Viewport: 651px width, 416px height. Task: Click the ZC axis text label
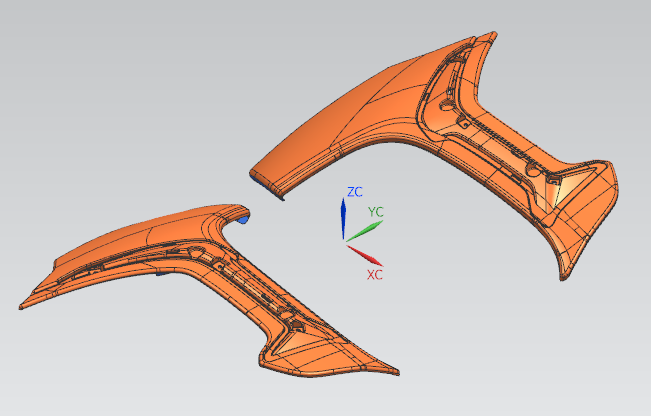pyautogui.click(x=355, y=191)
